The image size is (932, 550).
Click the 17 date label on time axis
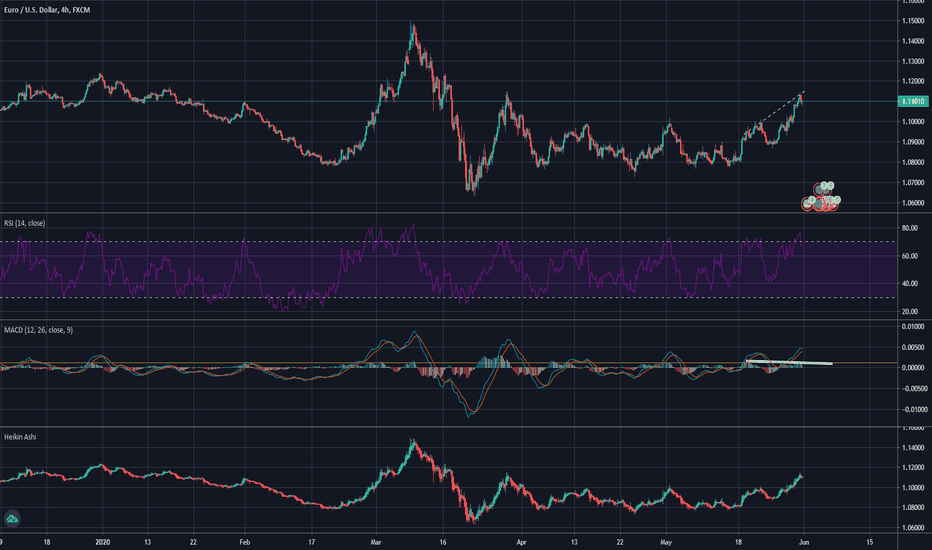[x=311, y=542]
